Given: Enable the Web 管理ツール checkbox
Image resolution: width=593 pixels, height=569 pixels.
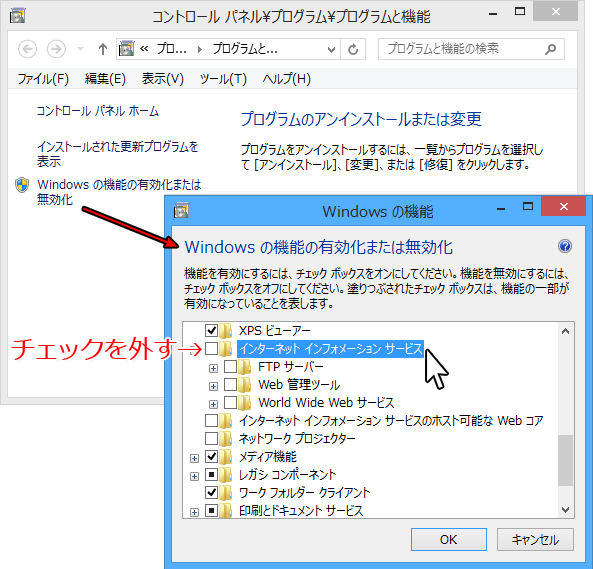Looking at the screenshot, I should [230, 385].
